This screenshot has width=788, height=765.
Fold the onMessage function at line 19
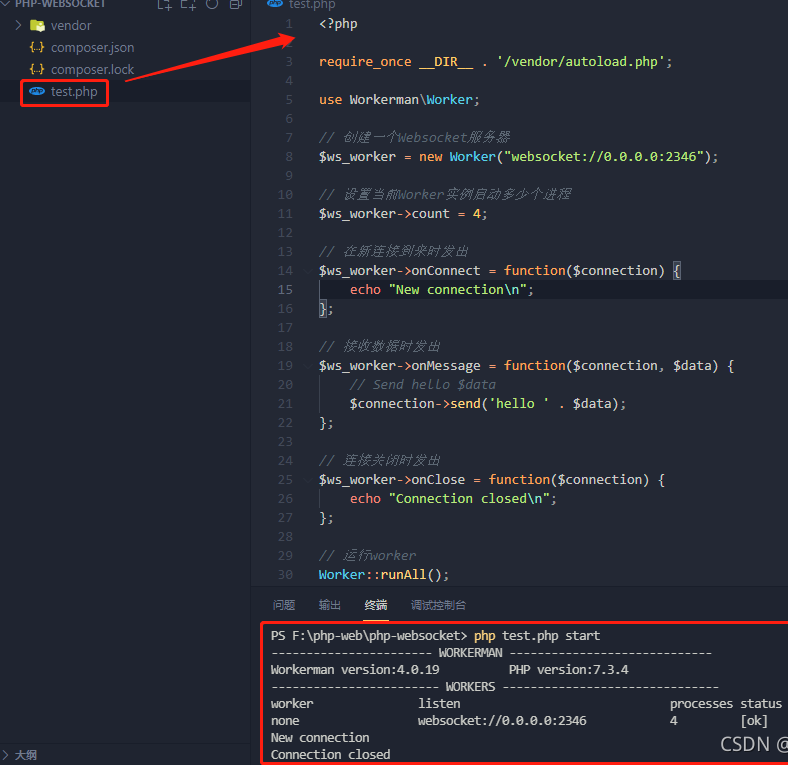(x=308, y=366)
